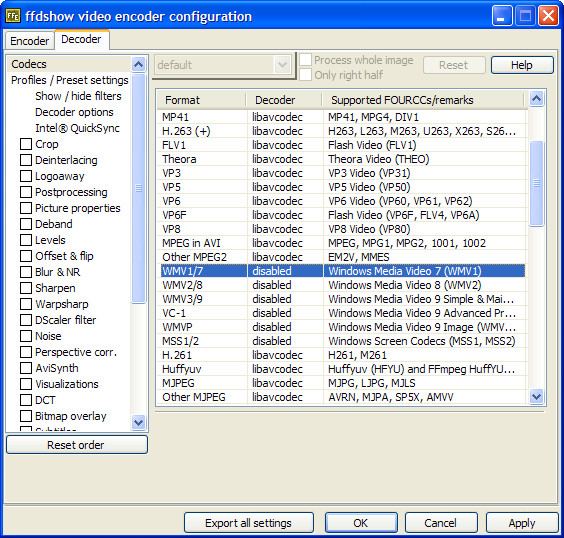The image size is (564, 538).
Task: Toggle Perspective corr. checkbox
Action: coord(26,352)
